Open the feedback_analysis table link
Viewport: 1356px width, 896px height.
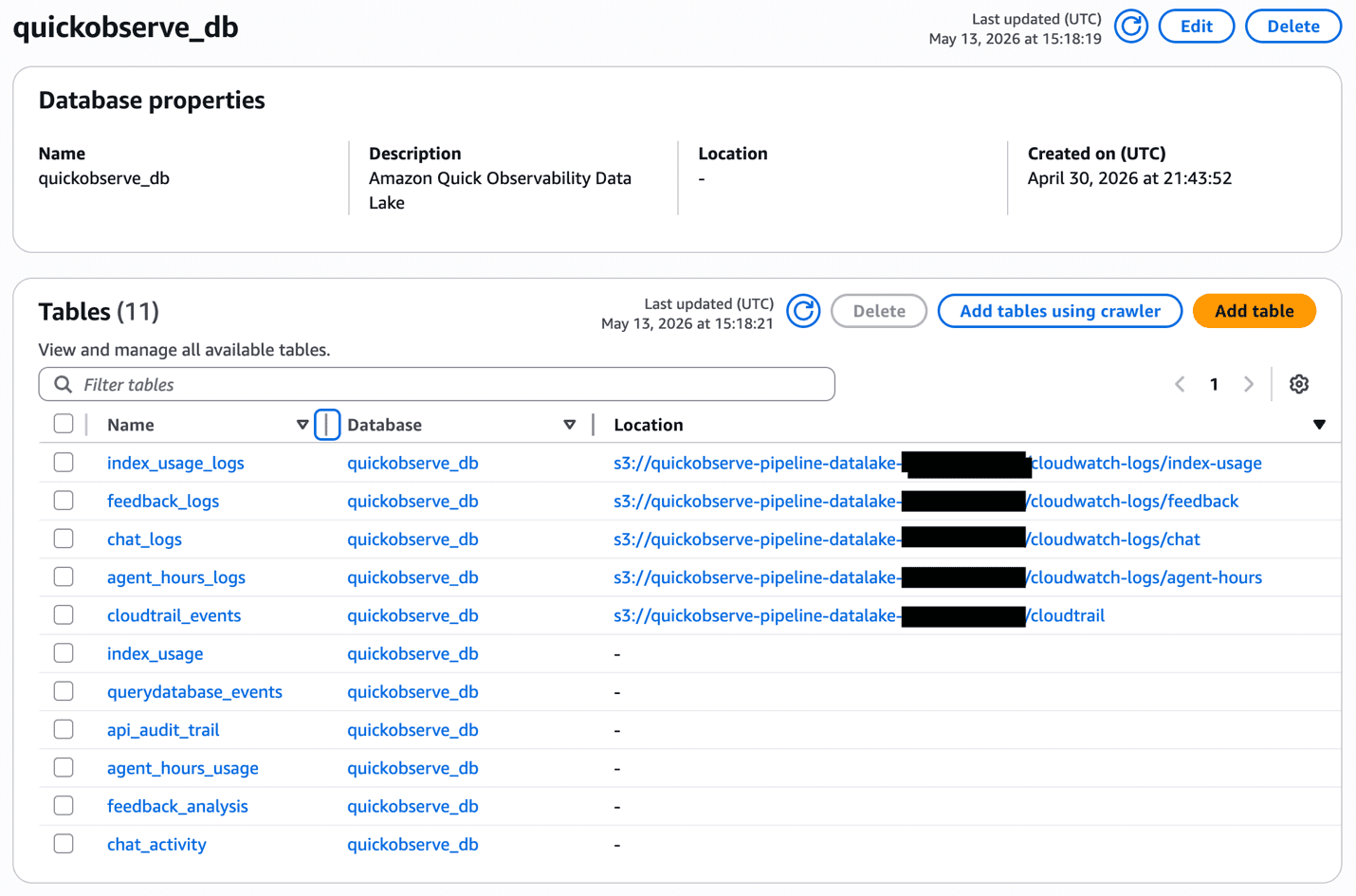(x=177, y=806)
